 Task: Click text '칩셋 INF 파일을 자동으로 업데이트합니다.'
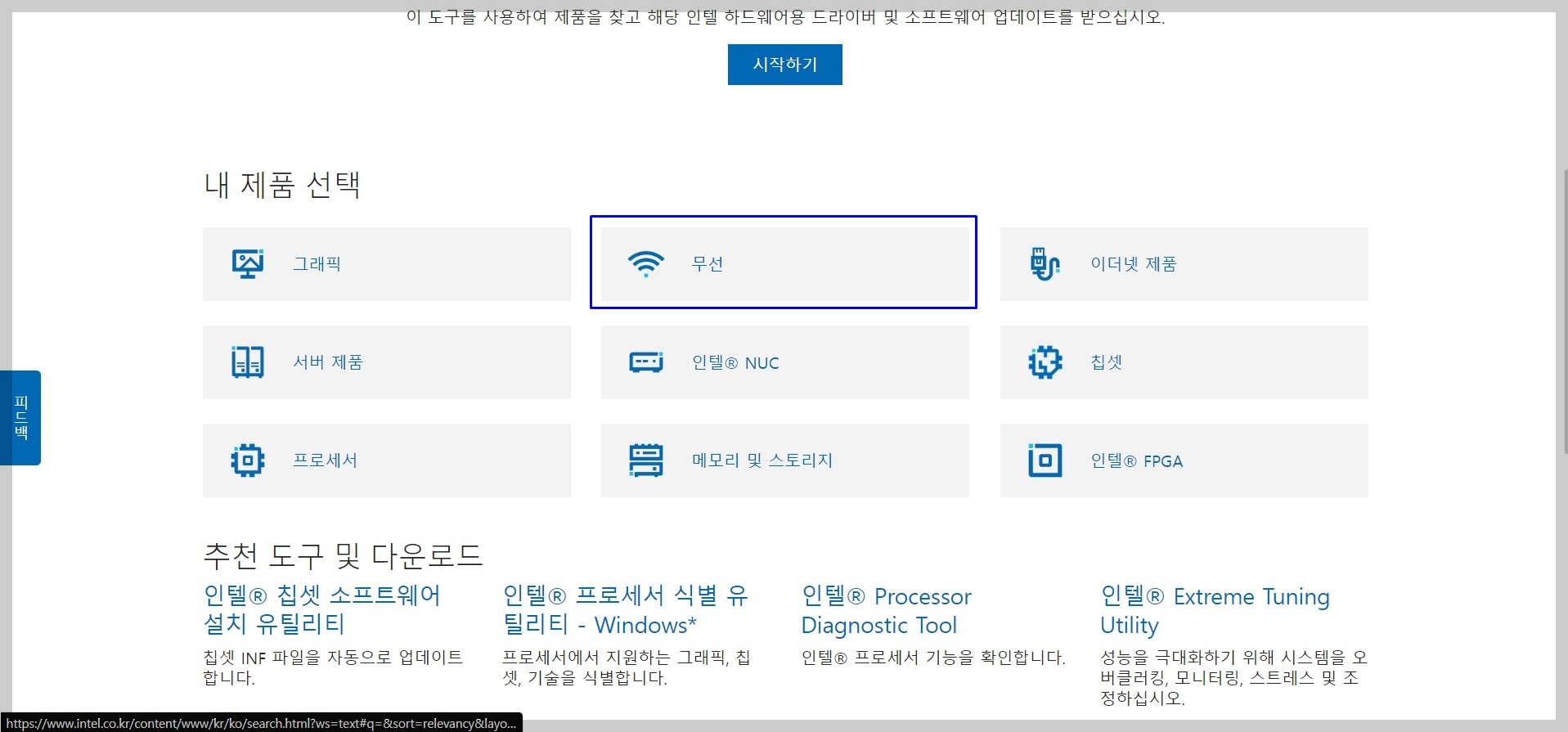tap(333, 667)
